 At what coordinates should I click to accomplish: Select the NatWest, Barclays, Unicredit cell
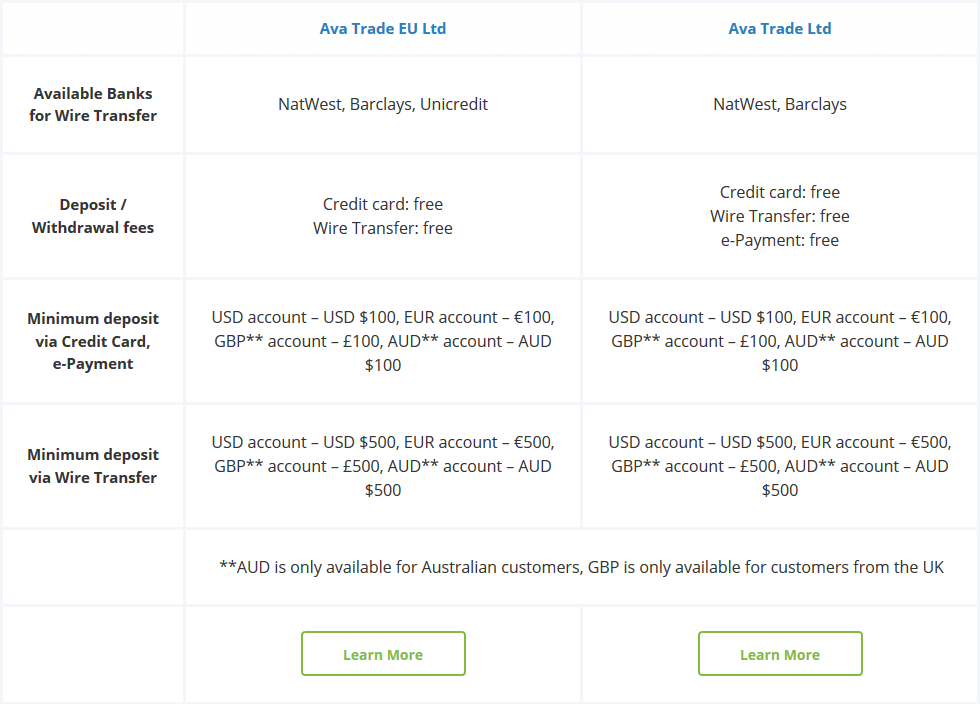click(383, 104)
